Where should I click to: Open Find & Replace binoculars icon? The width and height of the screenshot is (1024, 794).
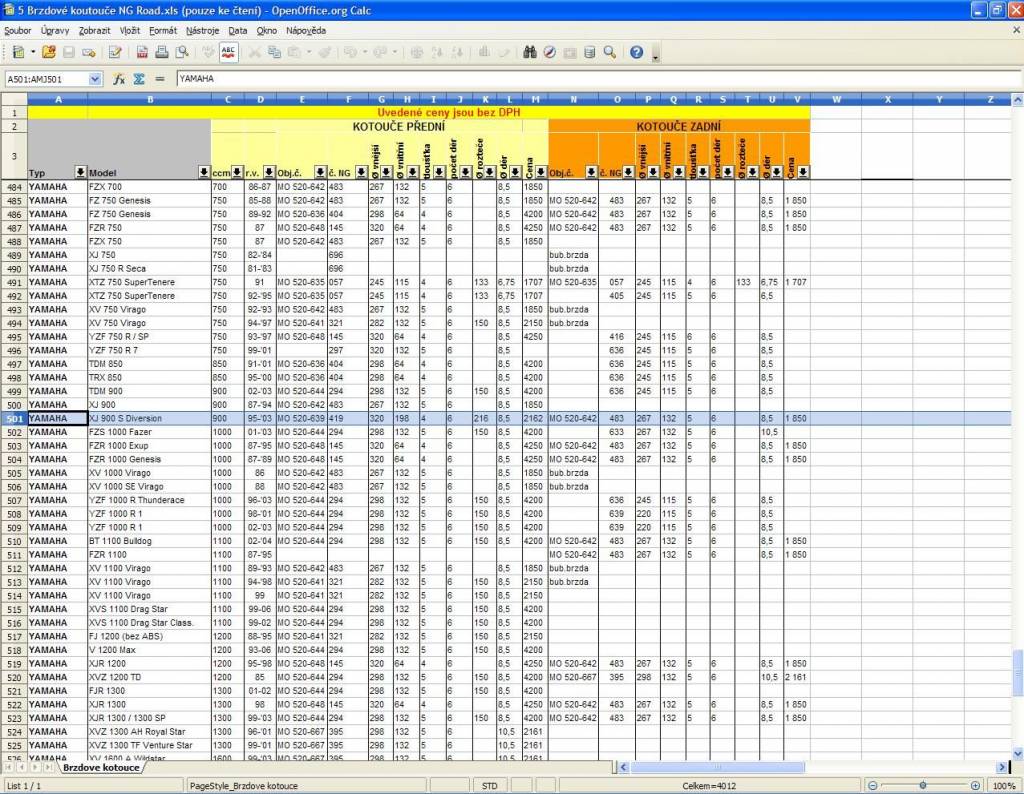coord(531,52)
